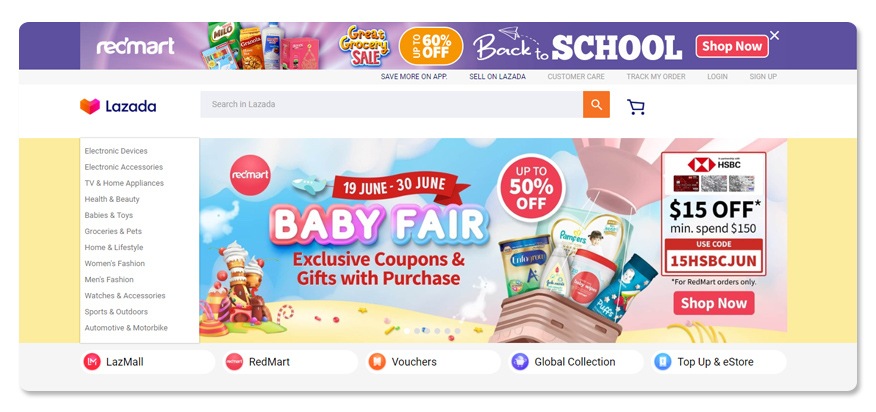
Task: Open the RedMart icon shortcut
Action: tap(234, 362)
